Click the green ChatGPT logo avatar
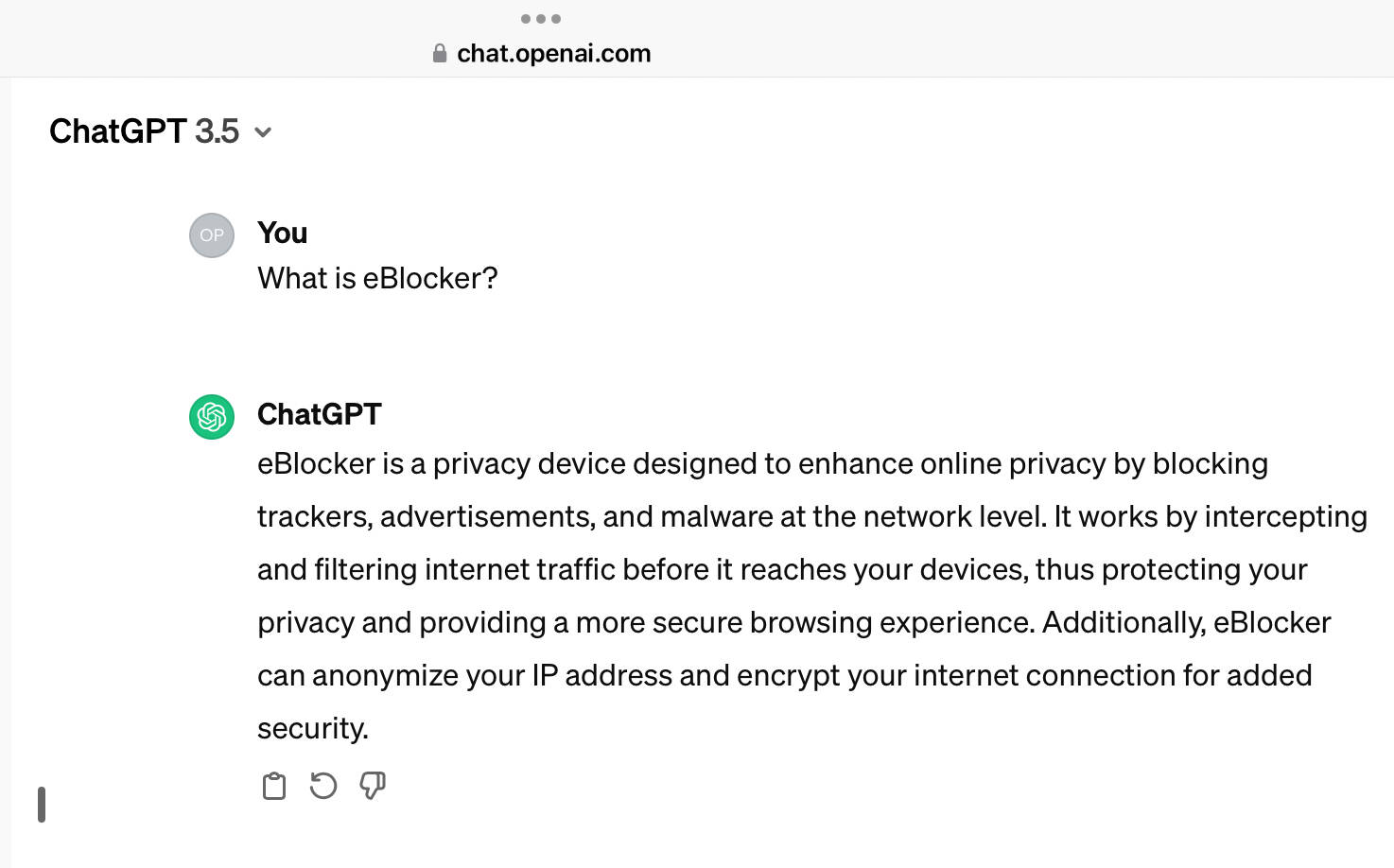 (212, 417)
